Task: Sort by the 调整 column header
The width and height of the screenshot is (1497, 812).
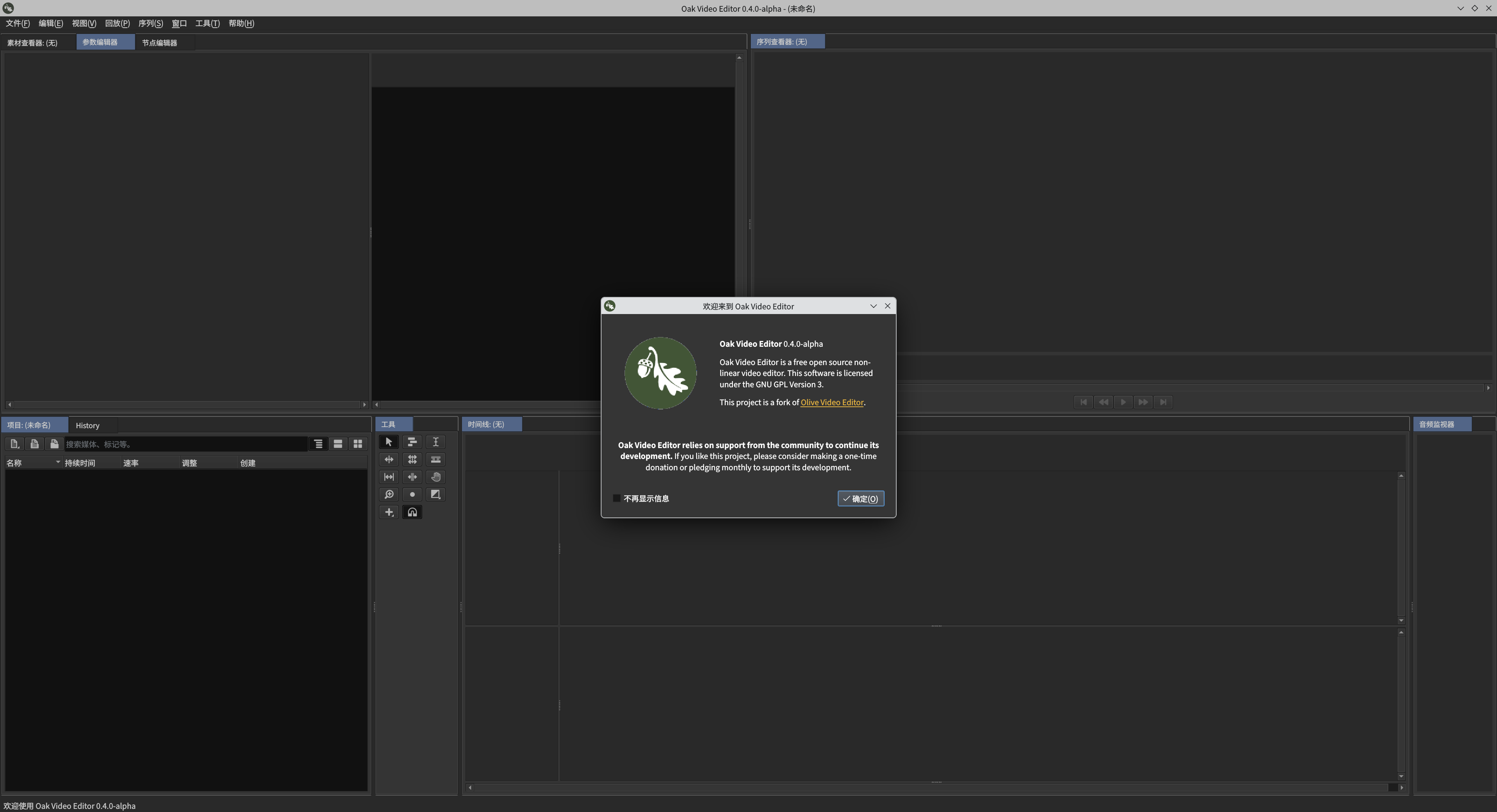Action: pos(209,463)
